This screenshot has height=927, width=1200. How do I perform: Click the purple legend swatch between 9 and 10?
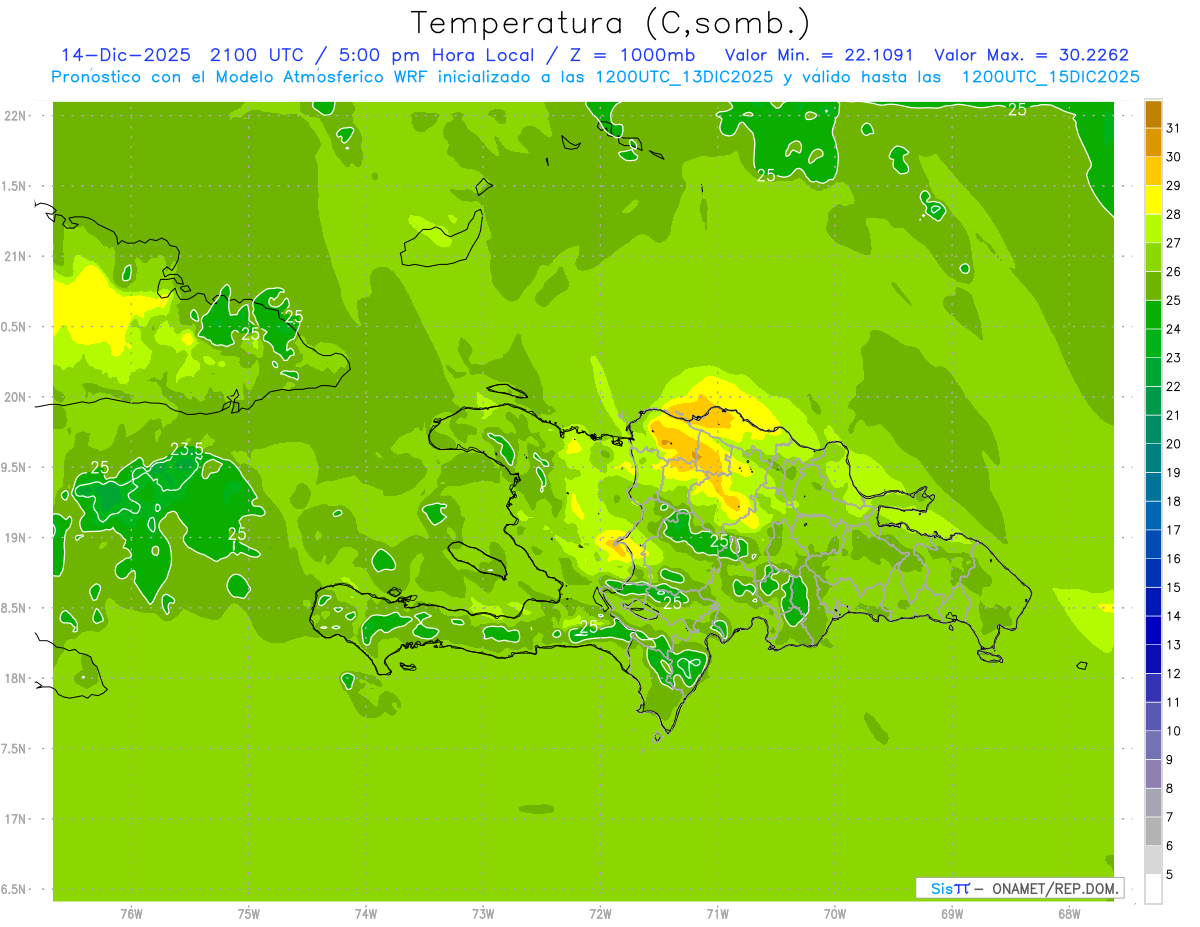pyautogui.click(x=1153, y=745)
